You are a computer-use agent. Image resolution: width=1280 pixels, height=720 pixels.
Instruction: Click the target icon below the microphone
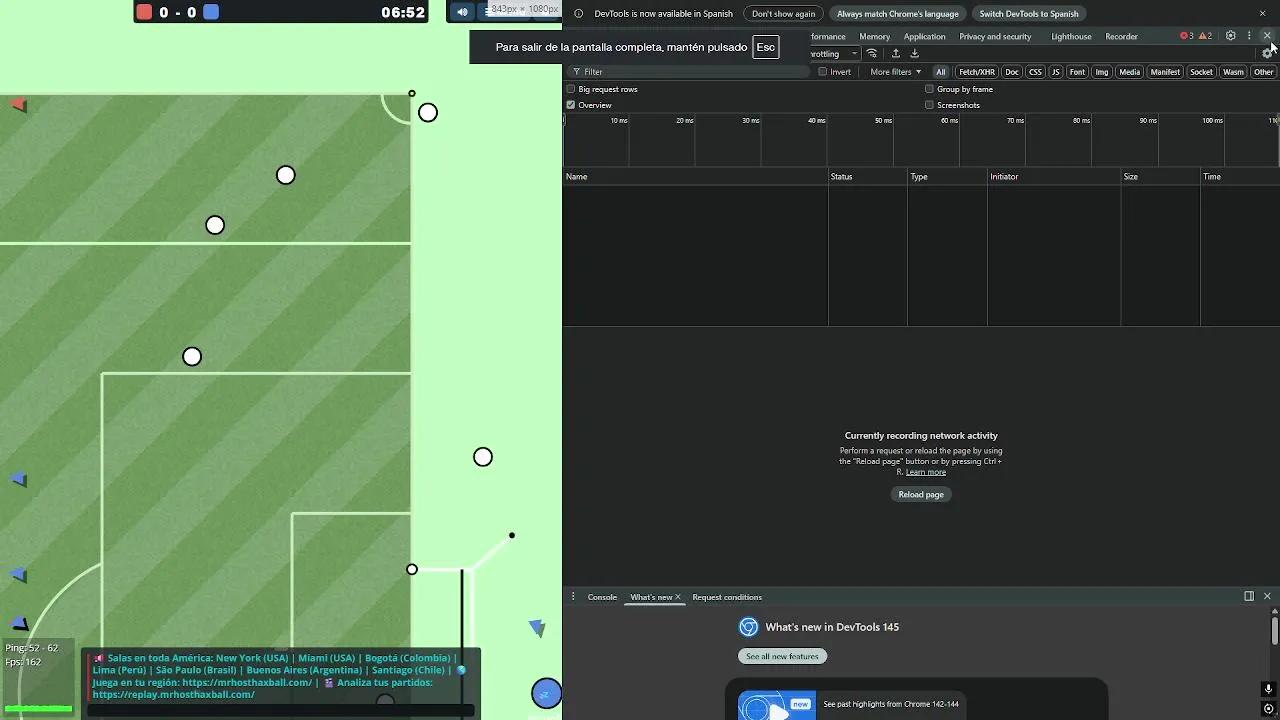[x=1268, y=709]
